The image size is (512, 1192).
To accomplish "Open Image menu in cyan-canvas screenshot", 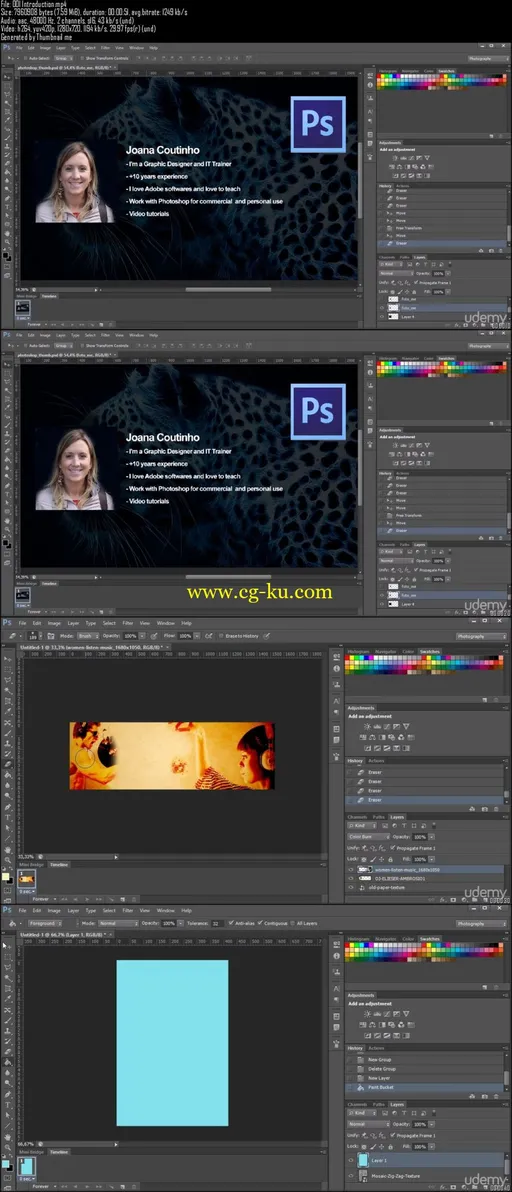I will pos(54,910).
